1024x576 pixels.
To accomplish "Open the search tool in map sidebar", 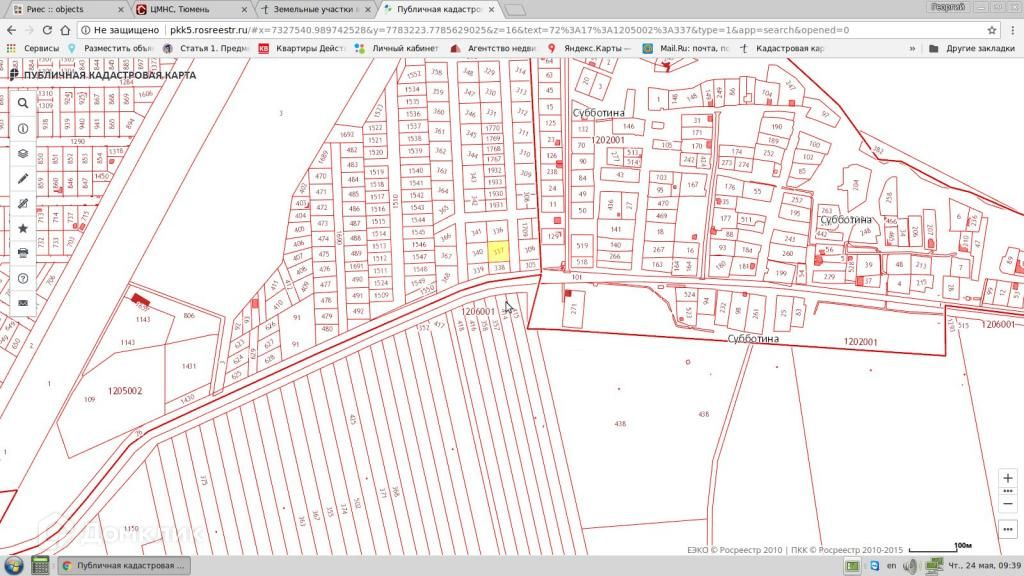I will point(23,103).
